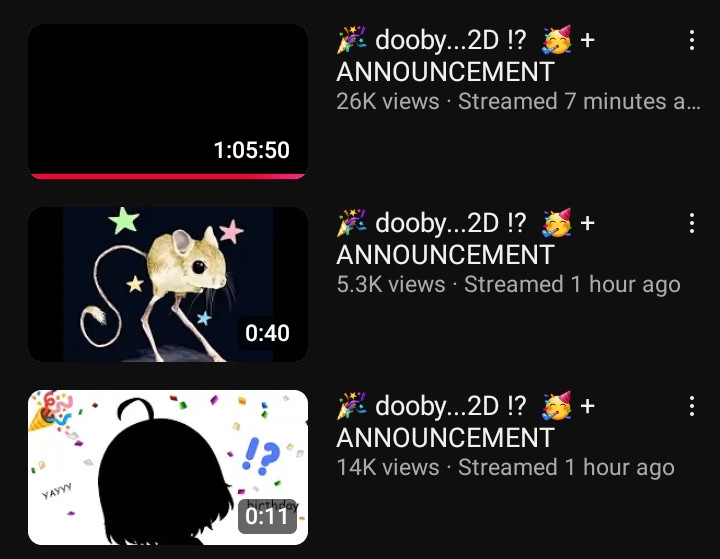Click the title of the 14K views stream
Screen dimensions: 720x559
466,422
